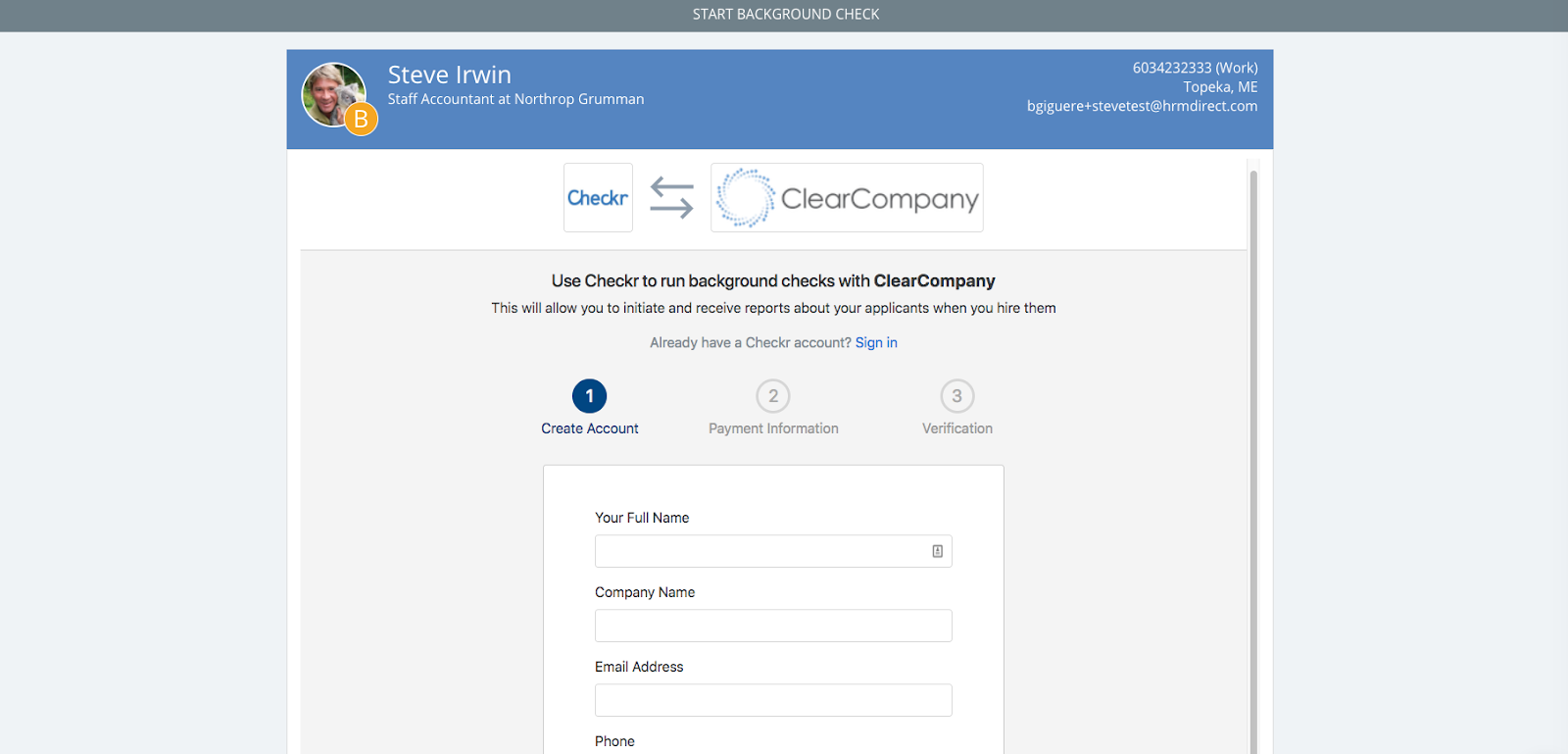Select step 1 Create Account
The width and height of the screenshot is (1568, 754).
tap(590, 408)
